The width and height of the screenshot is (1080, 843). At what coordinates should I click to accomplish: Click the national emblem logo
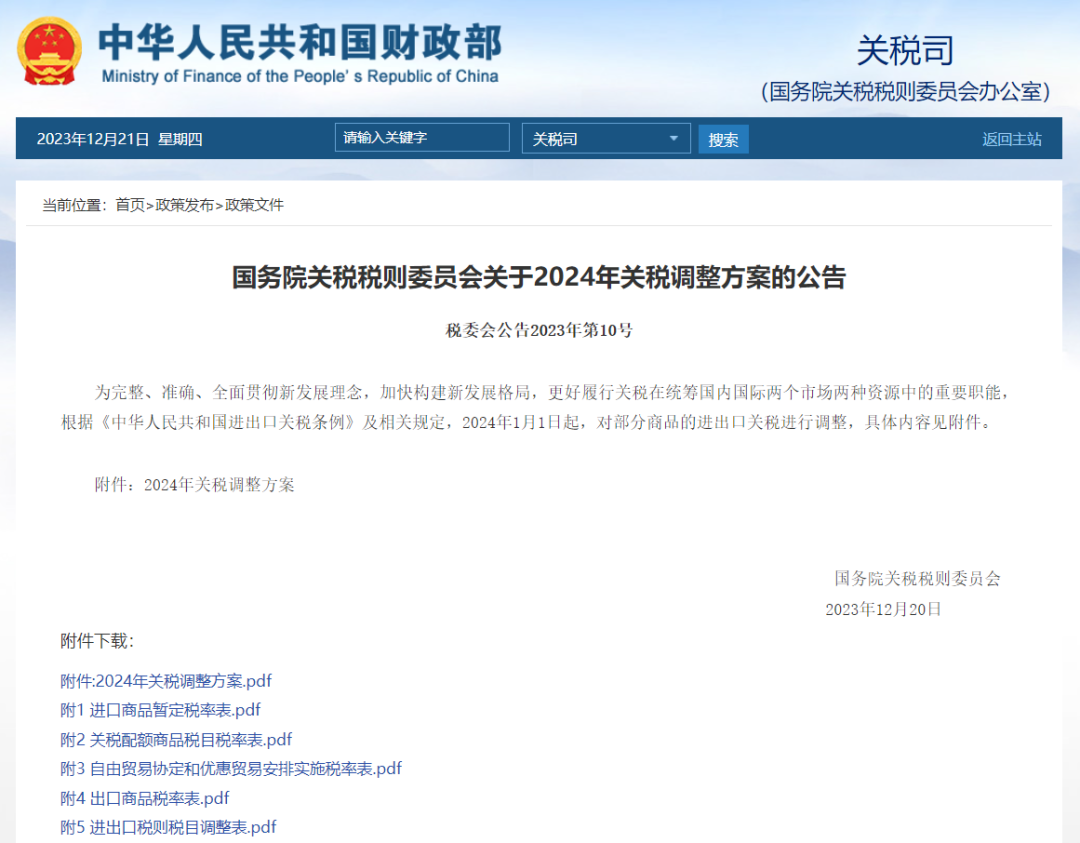(51, 51)
